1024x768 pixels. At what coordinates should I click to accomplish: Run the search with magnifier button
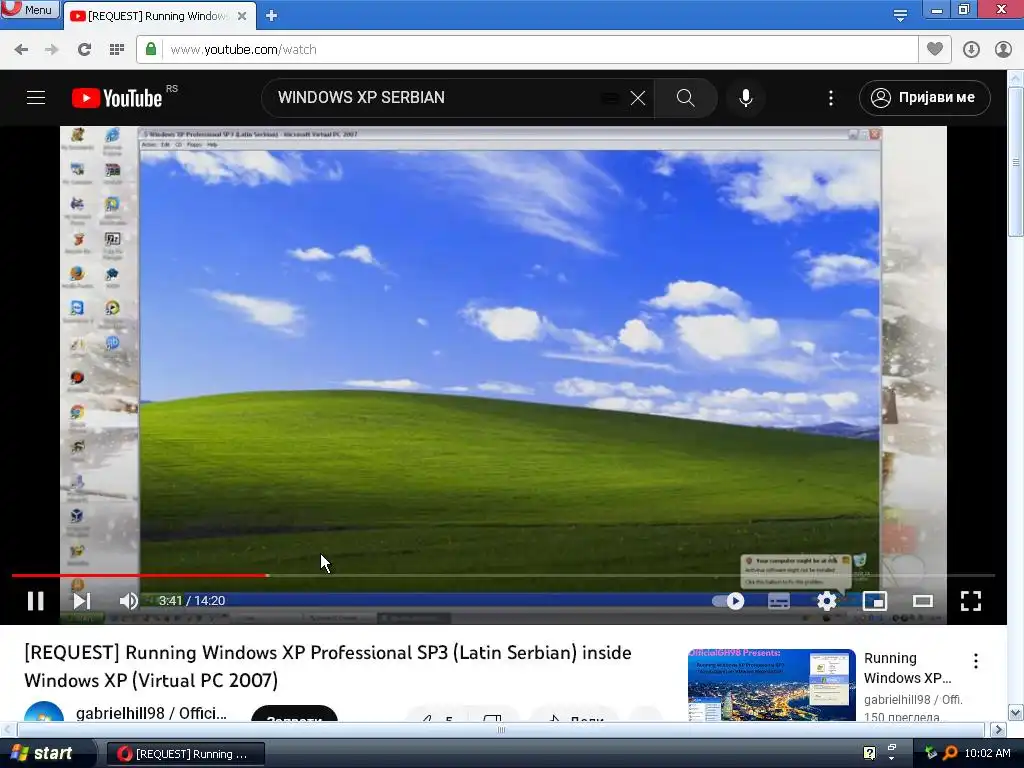click(686, 98)
